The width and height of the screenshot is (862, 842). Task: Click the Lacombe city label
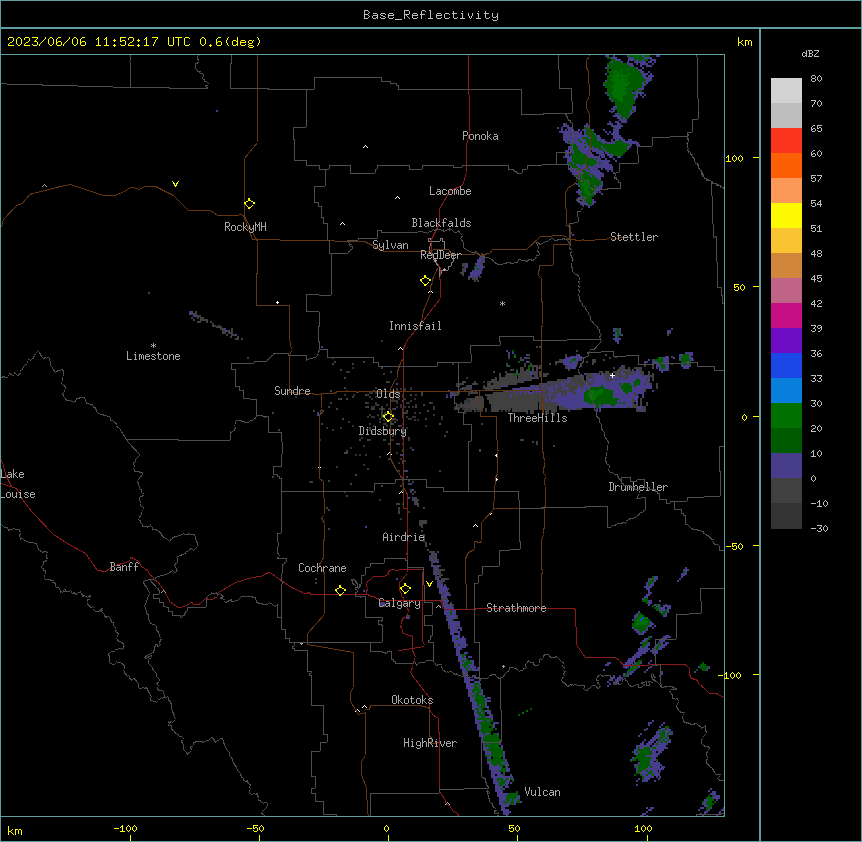(x=450, y=191)
